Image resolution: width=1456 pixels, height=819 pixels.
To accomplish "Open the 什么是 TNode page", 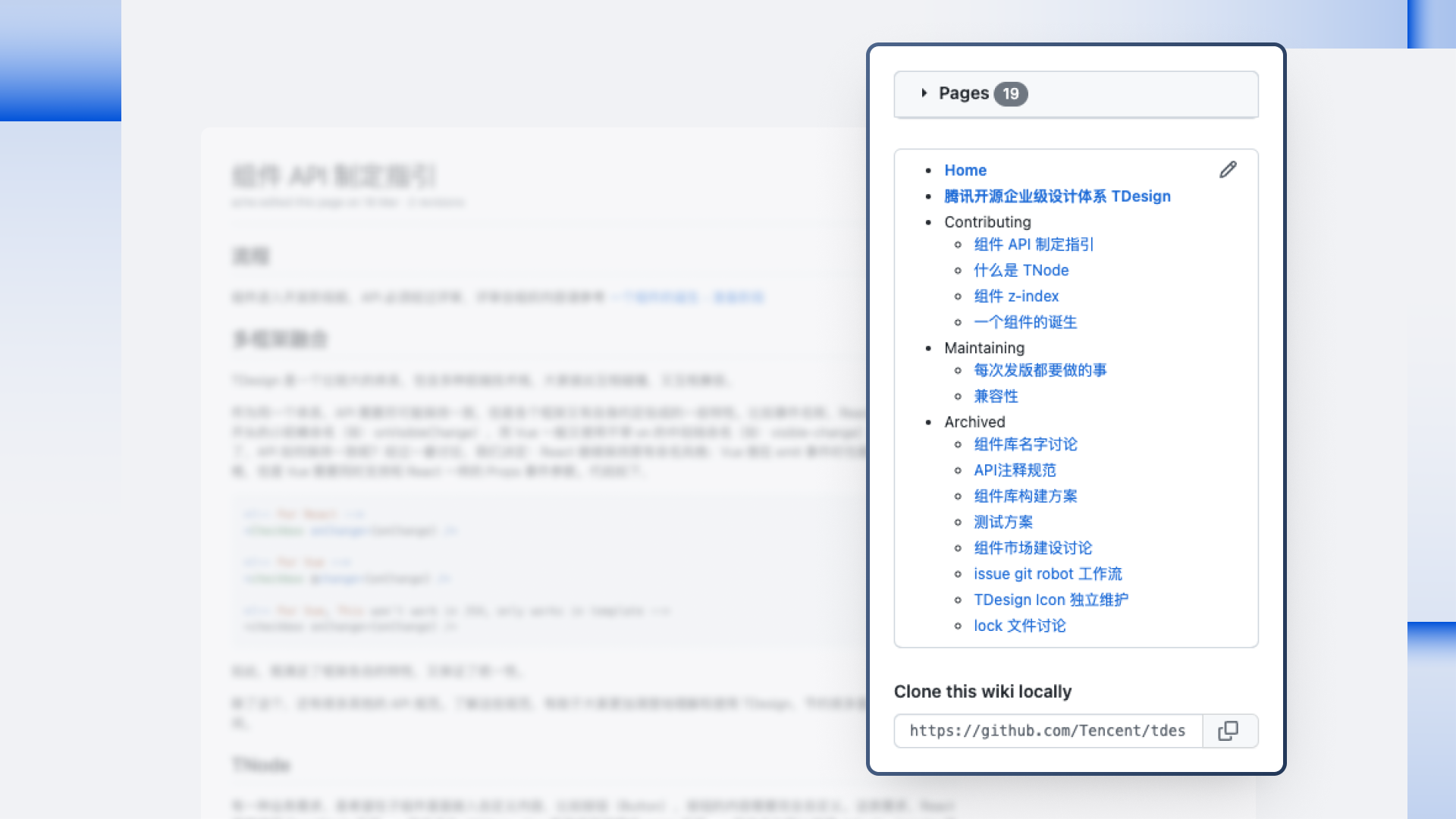I will point(1021,271).
